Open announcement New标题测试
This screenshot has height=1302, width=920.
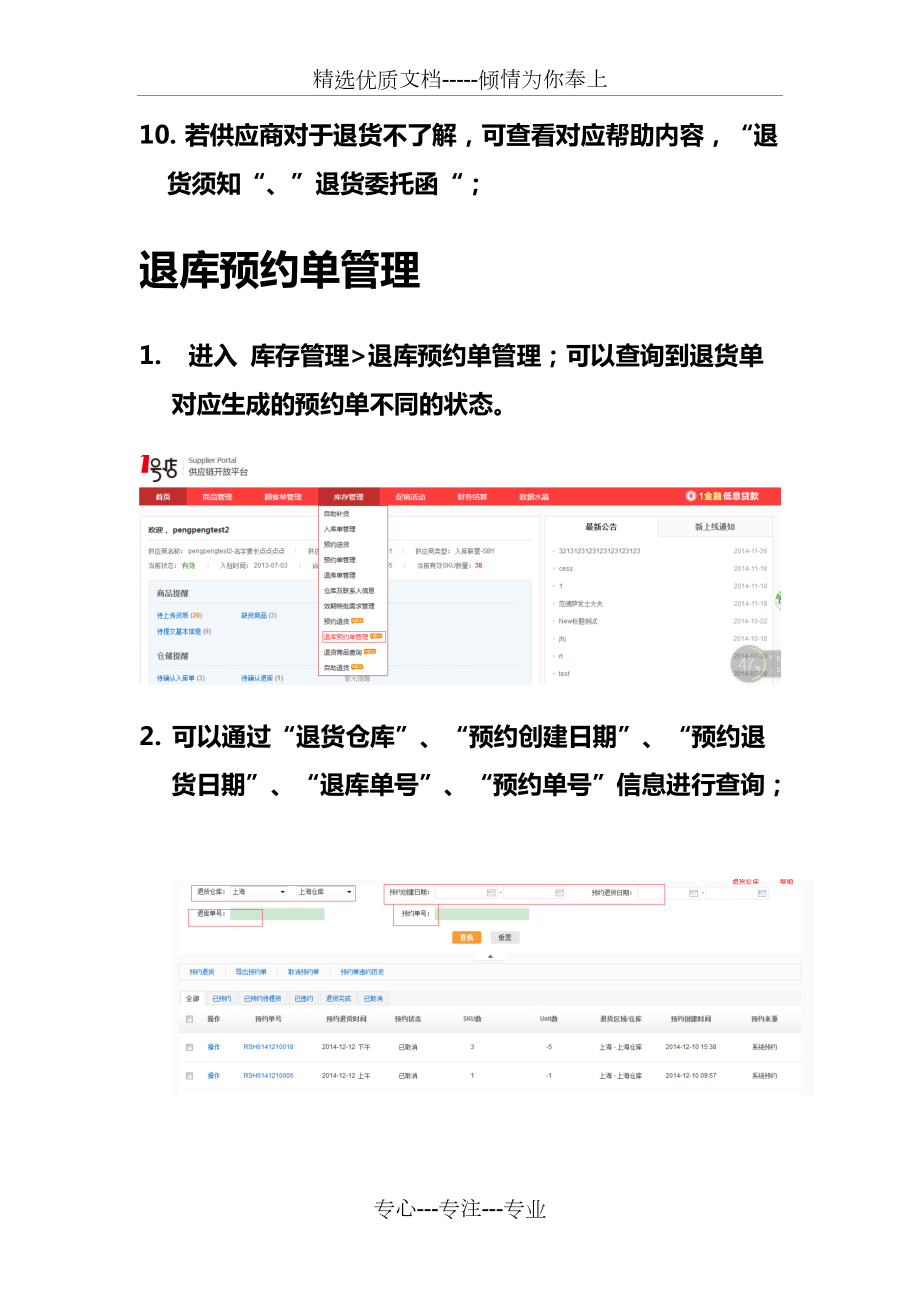[578, 621]
